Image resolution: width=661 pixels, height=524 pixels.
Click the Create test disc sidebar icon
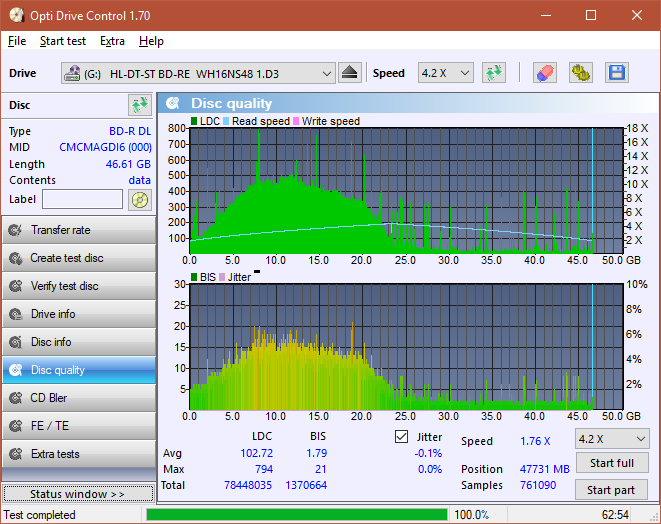coord(16,258)
